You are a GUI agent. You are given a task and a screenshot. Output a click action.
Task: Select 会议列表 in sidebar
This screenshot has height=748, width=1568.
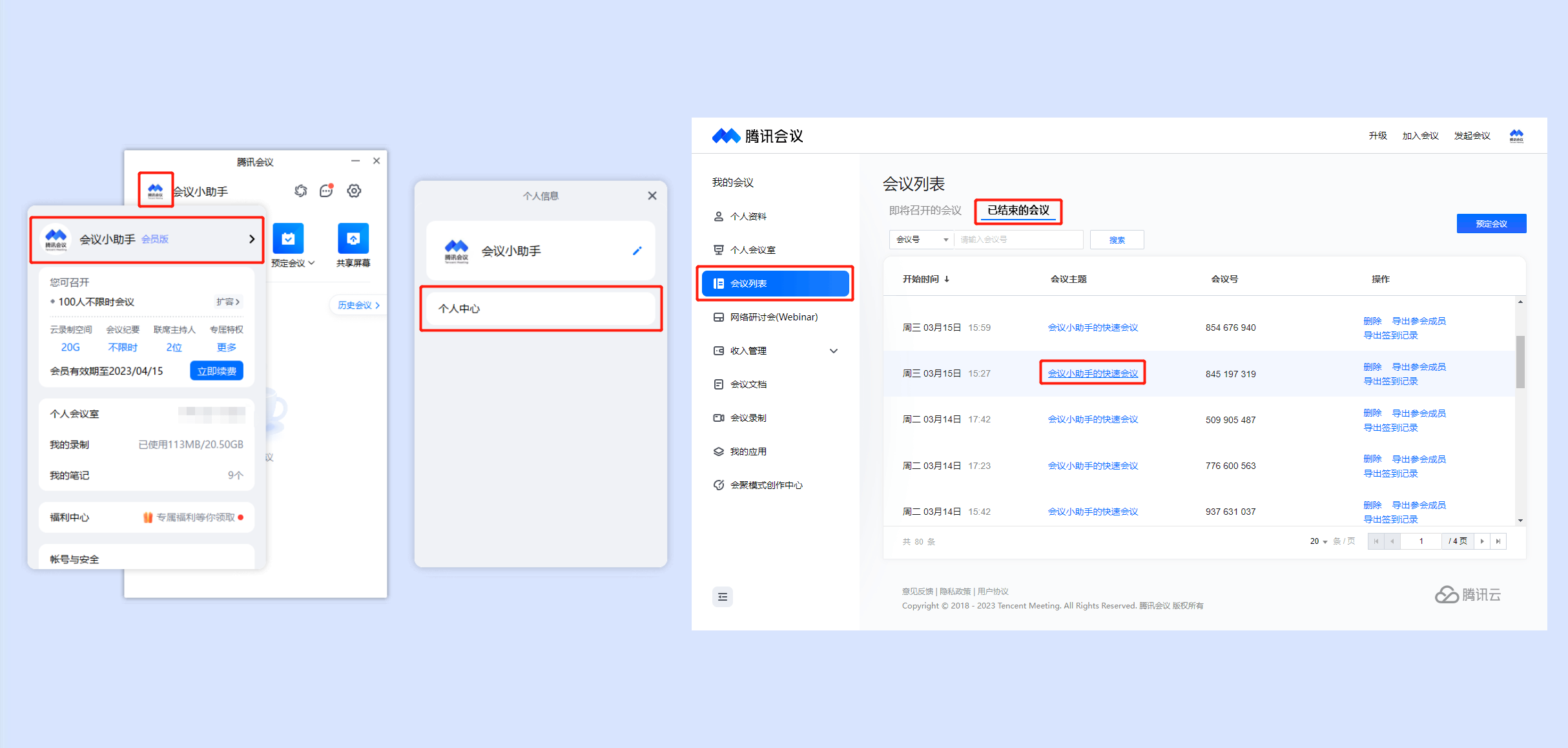pos(775,284)
